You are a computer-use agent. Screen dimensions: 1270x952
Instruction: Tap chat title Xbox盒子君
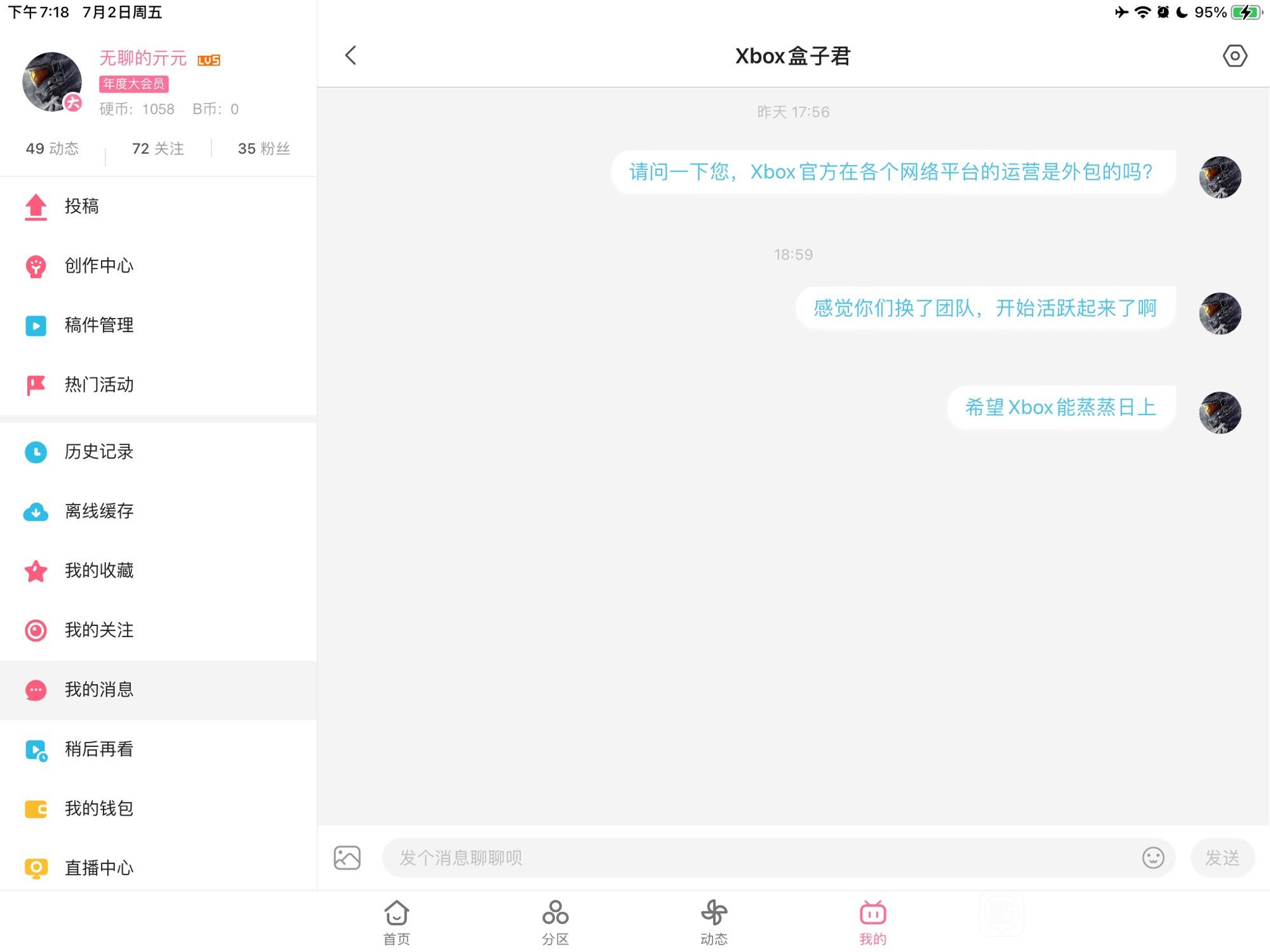tap(792, 56)
